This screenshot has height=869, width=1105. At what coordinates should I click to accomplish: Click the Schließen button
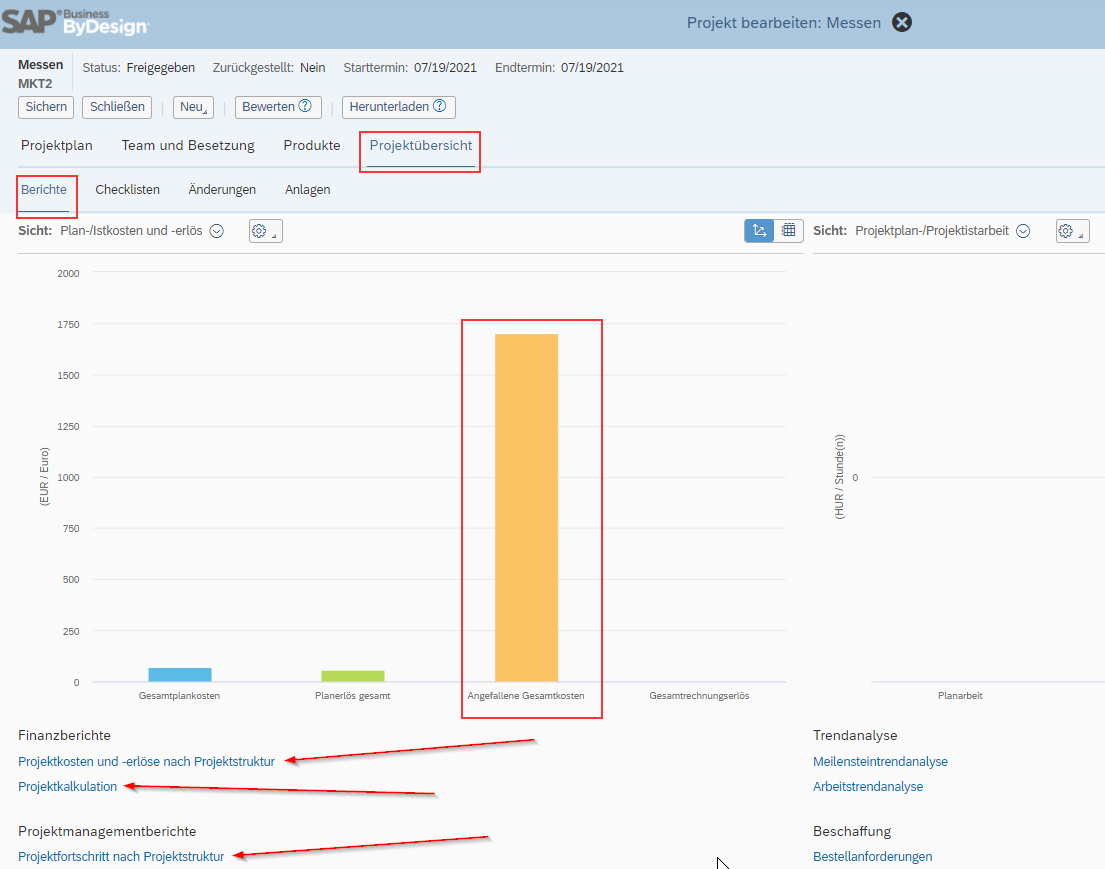(x=117, y=107)
